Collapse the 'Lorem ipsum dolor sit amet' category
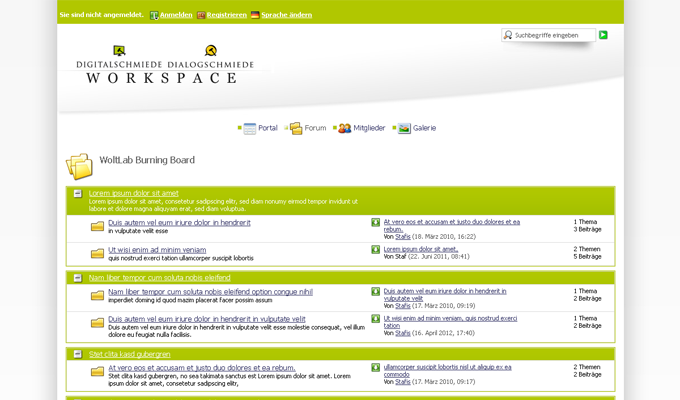680x400 pixels. pyautogui.click(x=78, y=193)
